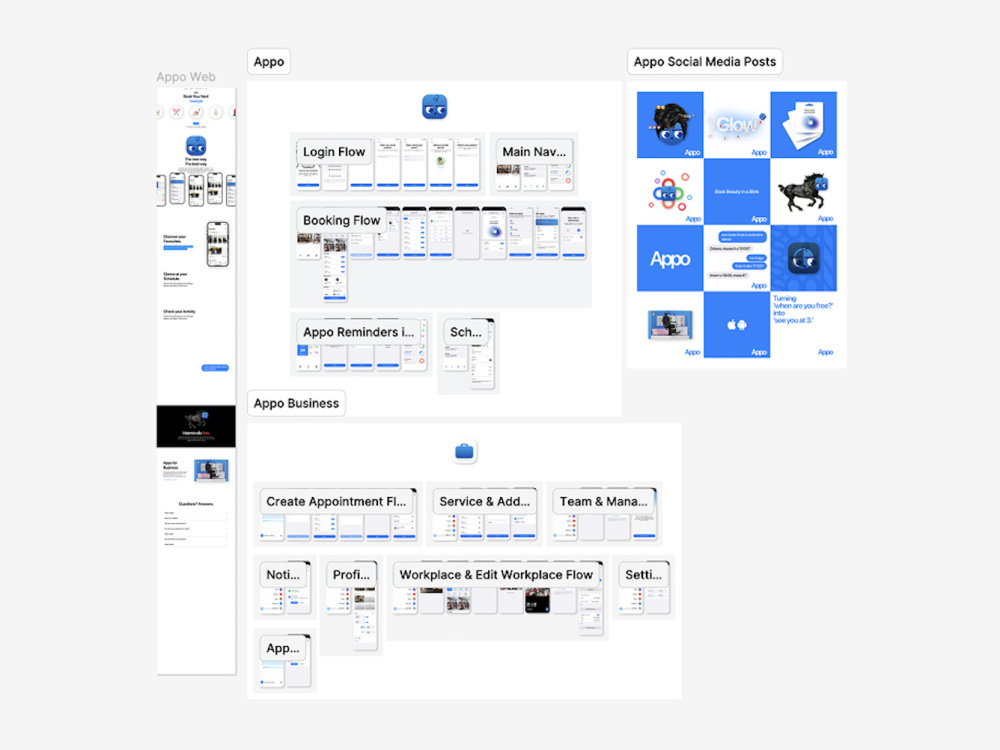1000x750 pixels.
Task: Open the Sch... section label
Action: pyautogui.click(x=466, y=332)
